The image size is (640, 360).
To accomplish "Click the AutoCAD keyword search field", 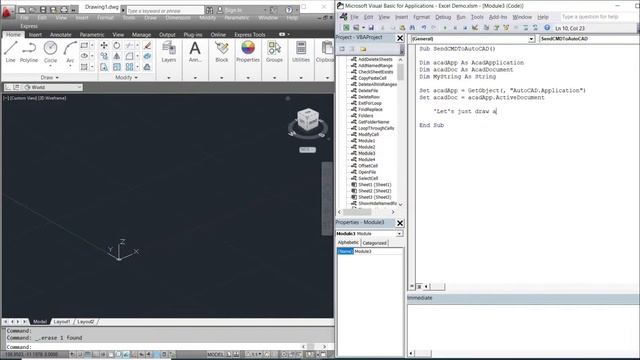I will click(165, 11).
